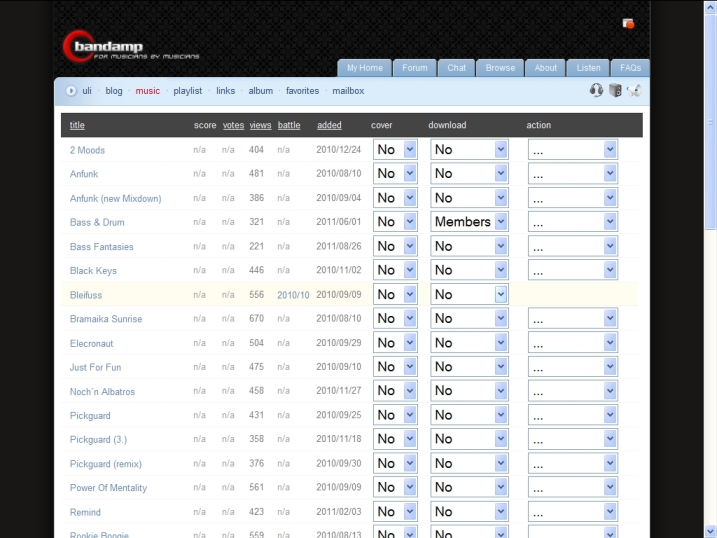
Task: Go to the links section
Action: pyautogui.click(x=225, y=91)
